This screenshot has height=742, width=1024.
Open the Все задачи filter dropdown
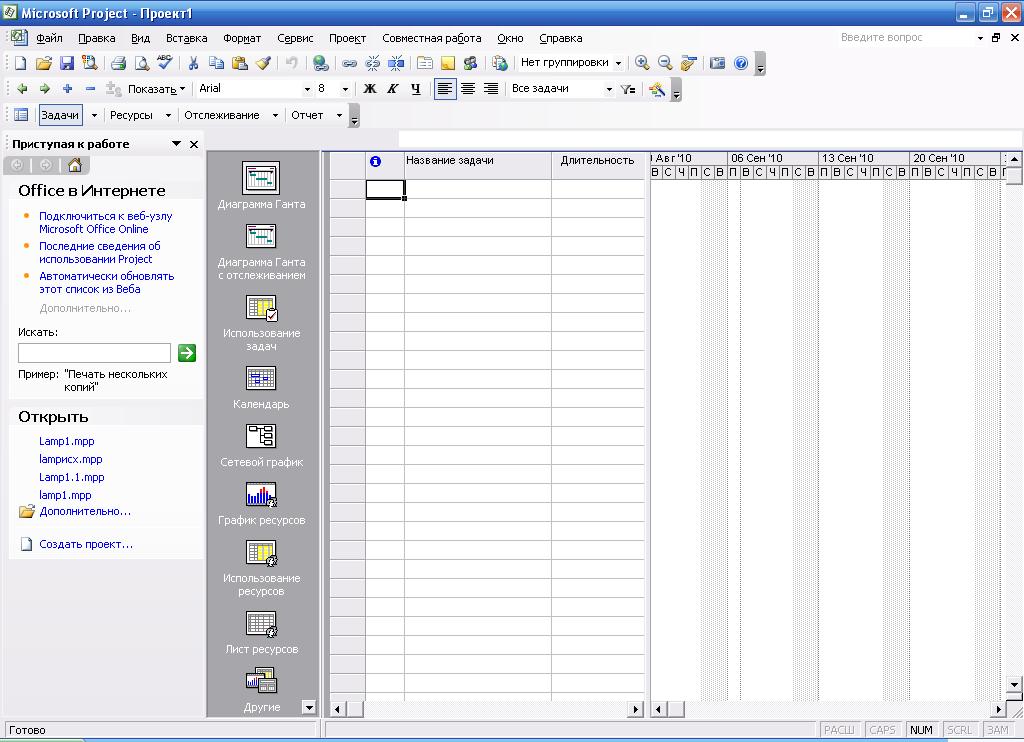609,89
